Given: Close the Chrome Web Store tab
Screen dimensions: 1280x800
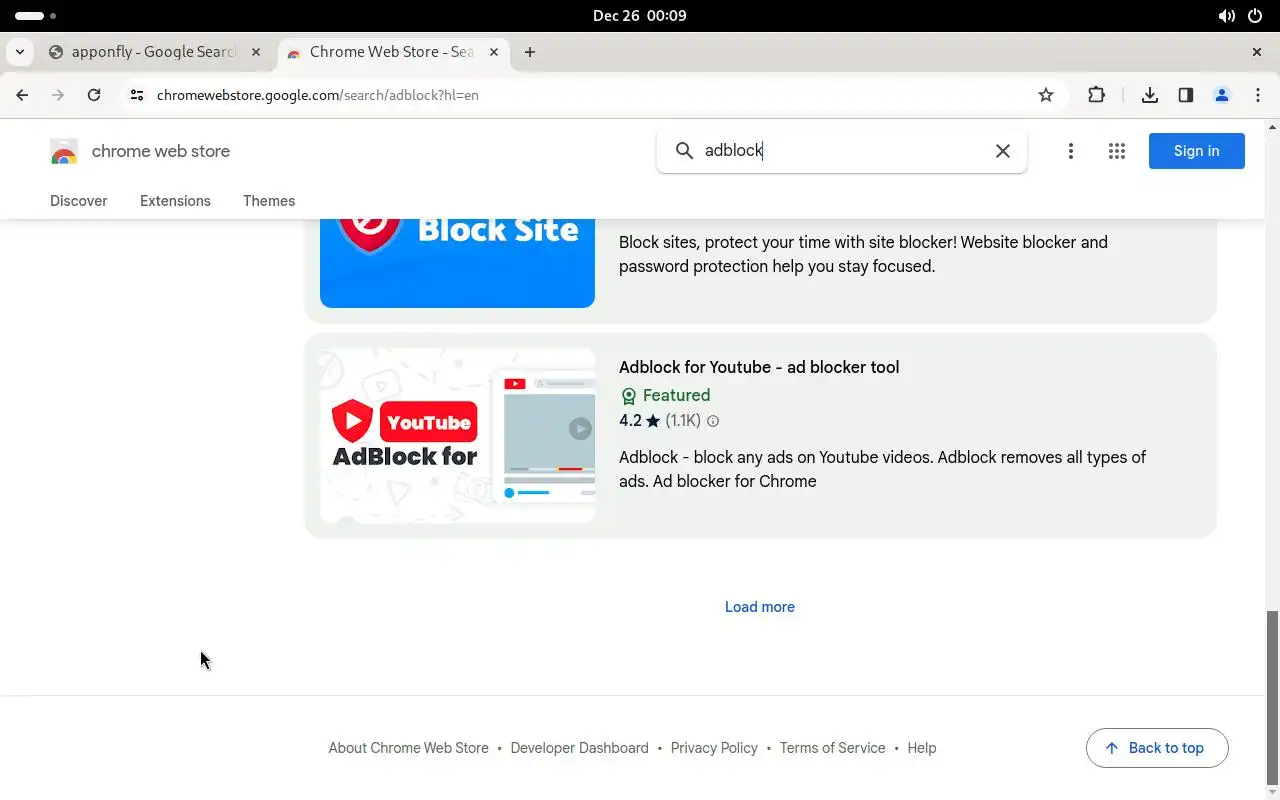Looking at the screenshot, I should (x=494, y=52).
